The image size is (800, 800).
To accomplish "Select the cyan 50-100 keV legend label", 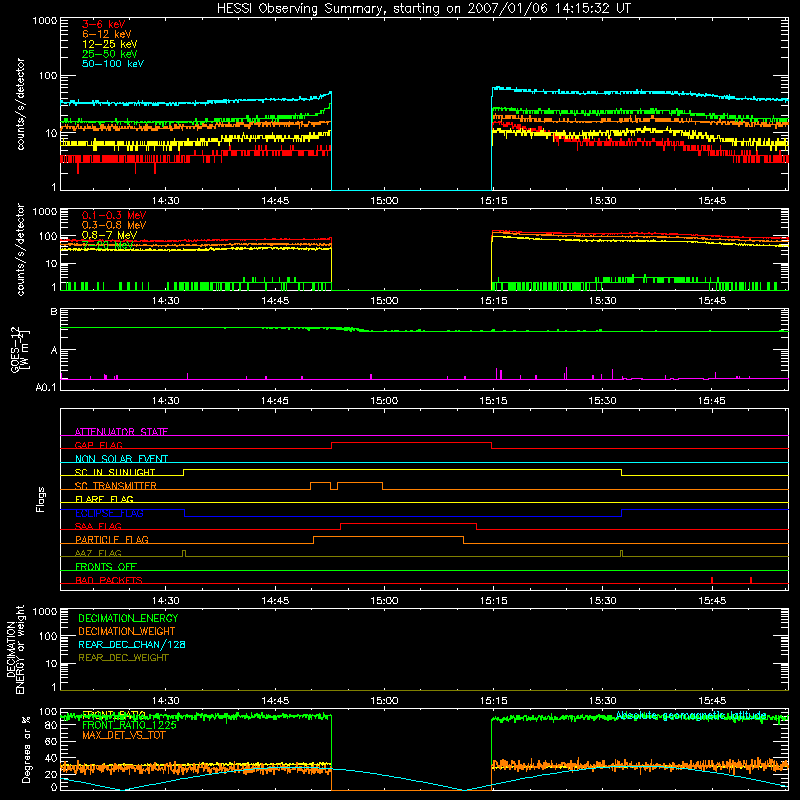I will pyautogui.click(x=113, y=64).
